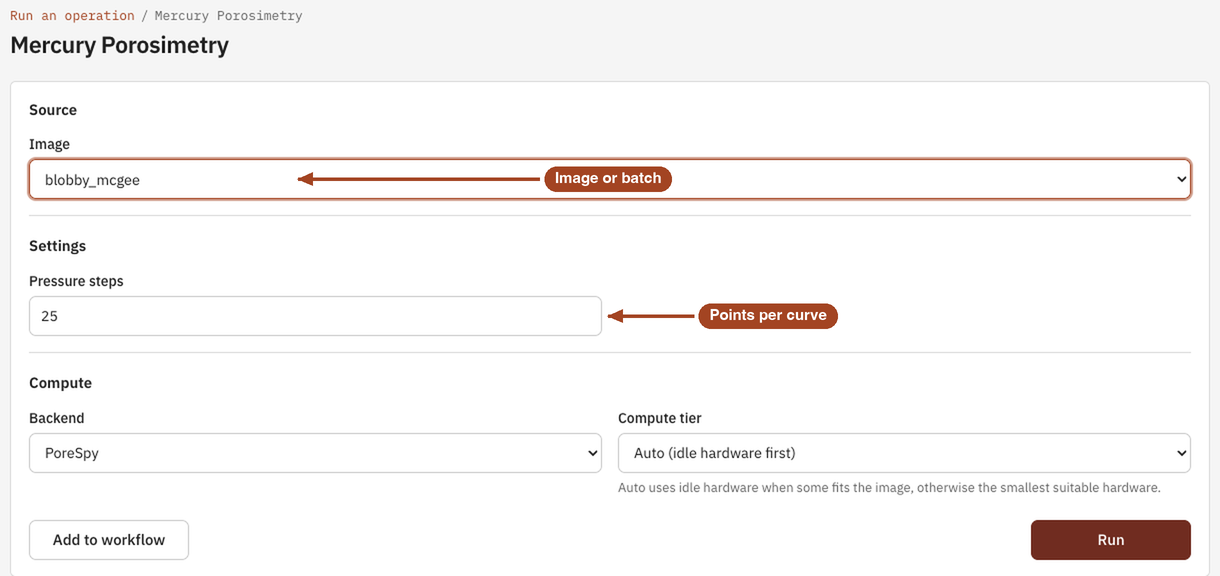Click the Backend field label

[57, 418]
